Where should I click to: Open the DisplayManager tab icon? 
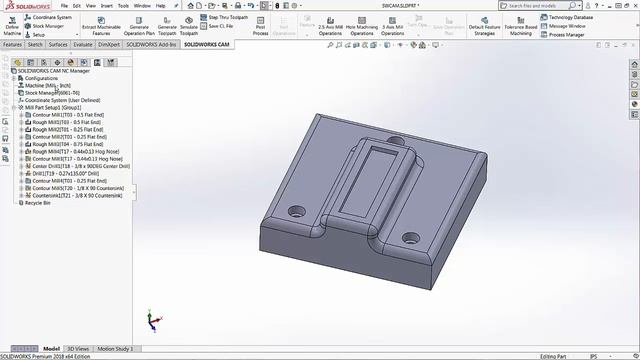[71, 62]
